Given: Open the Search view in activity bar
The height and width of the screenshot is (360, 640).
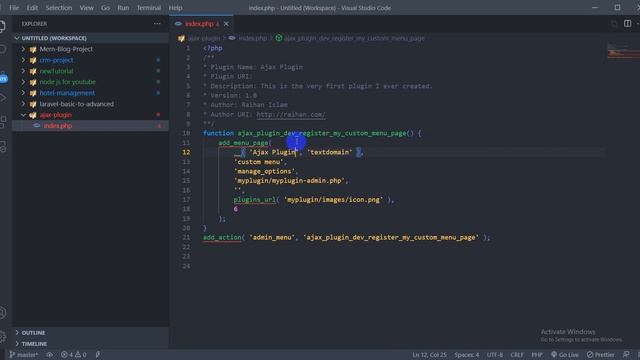Looking at the screenshot, I should (x=2, y=49).
